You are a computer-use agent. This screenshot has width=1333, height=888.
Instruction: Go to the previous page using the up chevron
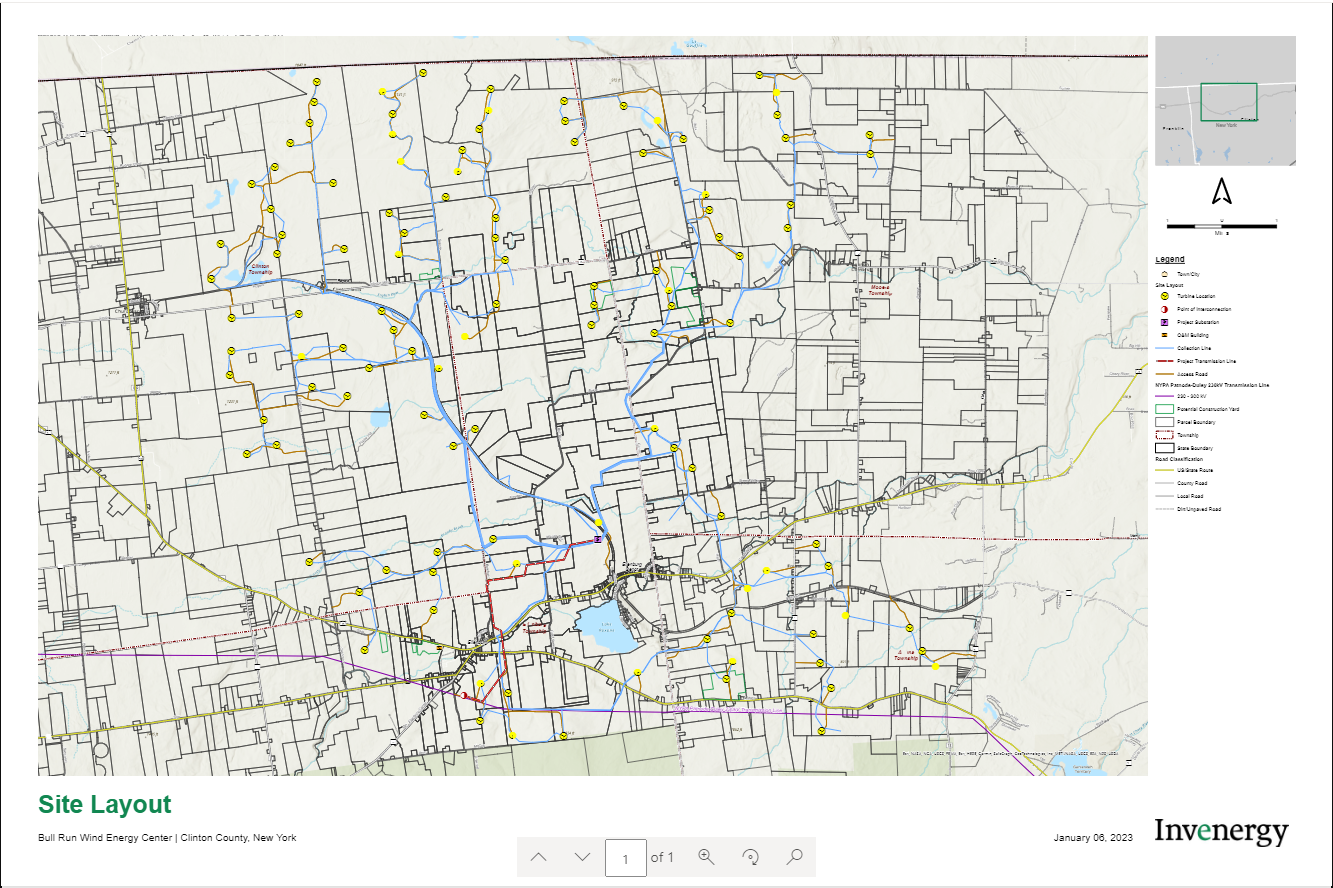pos(538,857)
